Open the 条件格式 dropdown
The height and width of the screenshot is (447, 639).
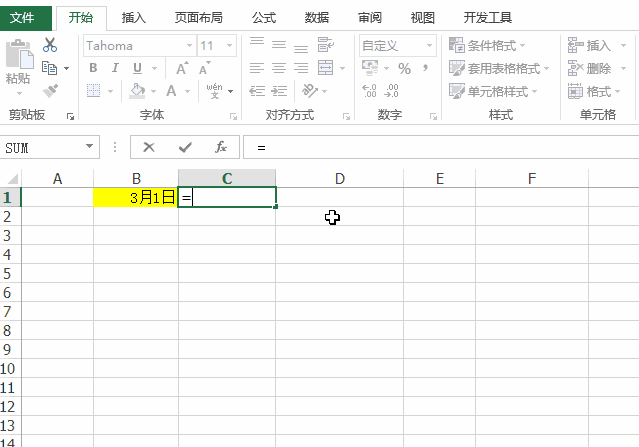point(487,45)
